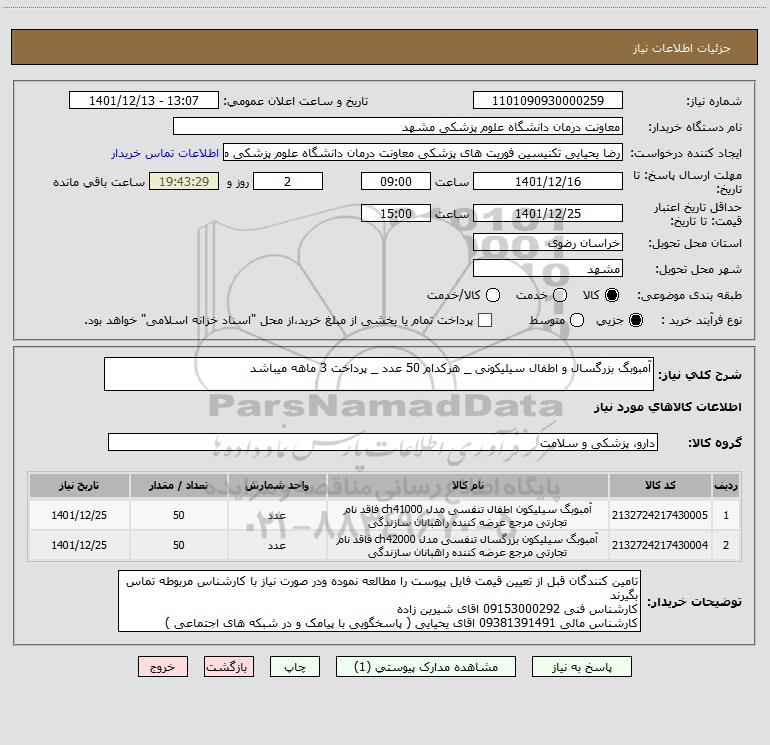Click the نام کالا column header
Screen dimensions: 770x745
click(x=468, y=485)
